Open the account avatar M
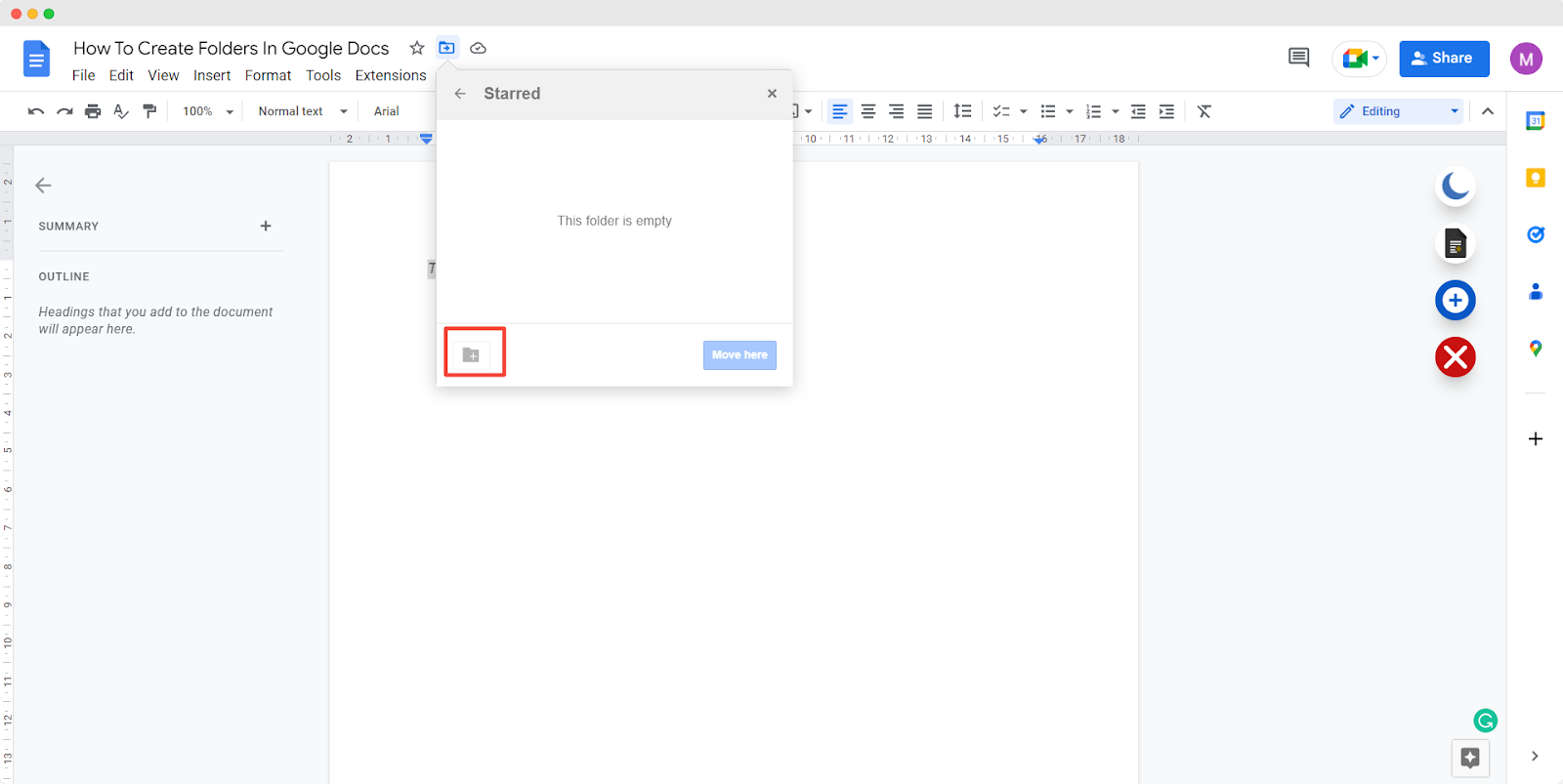1563x784 pixels. pos(1526,59)
